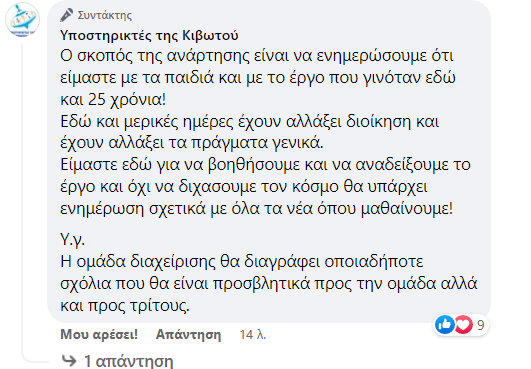Click the line starting Η ομάδα διαχείρισης
This screenshot has height=369, width=531.
point(242,261)
